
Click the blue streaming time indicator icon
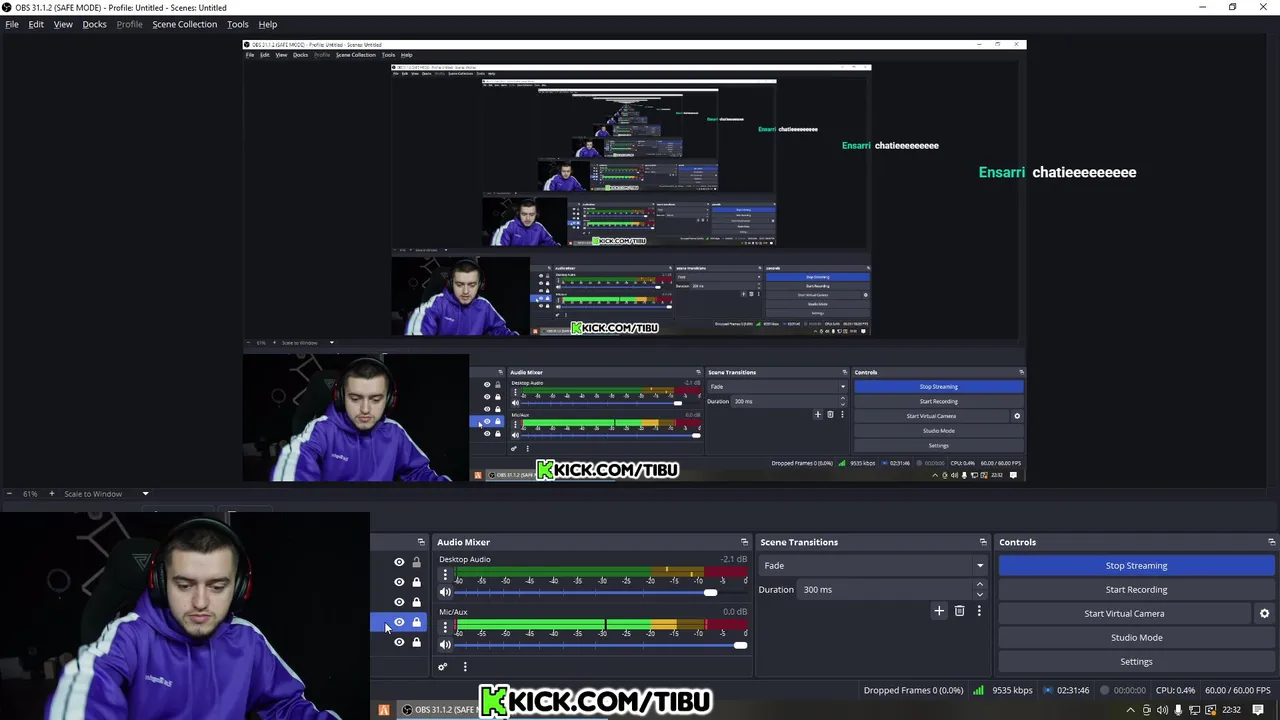[1048, 690]
